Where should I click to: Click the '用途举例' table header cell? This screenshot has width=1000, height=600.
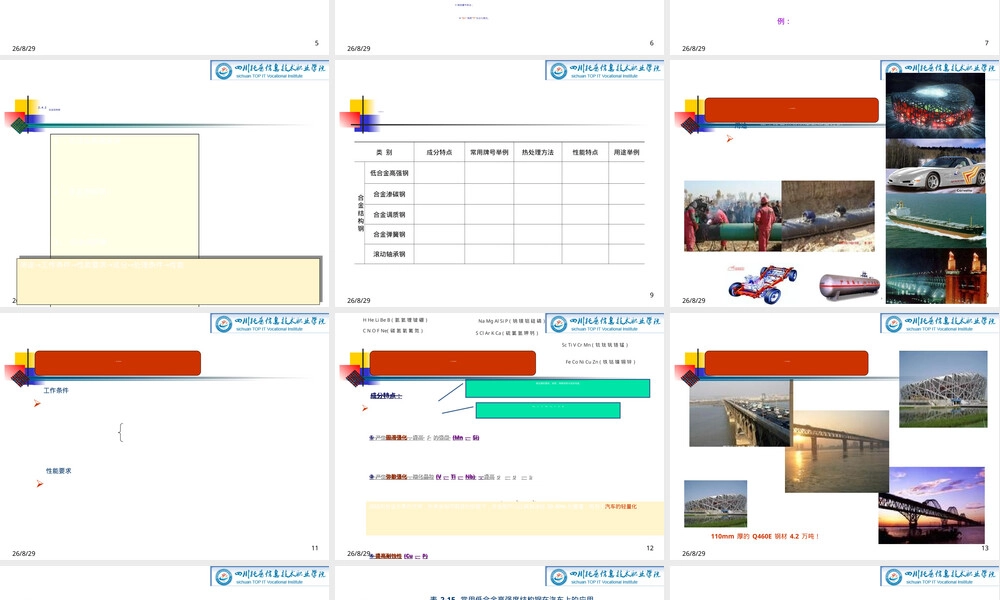coord(626,152)
